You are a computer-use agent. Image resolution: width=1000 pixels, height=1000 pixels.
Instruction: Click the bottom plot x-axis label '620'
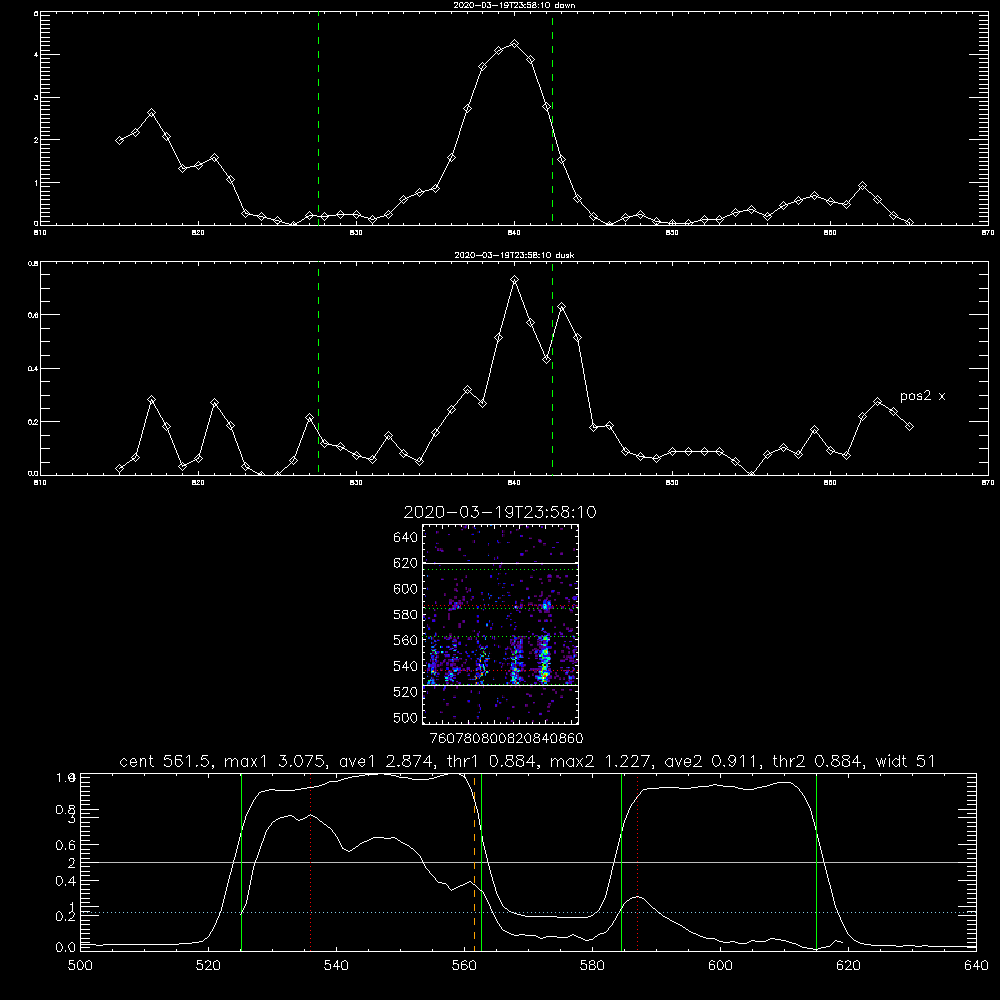pyautogui.click(x=848, y=966)
